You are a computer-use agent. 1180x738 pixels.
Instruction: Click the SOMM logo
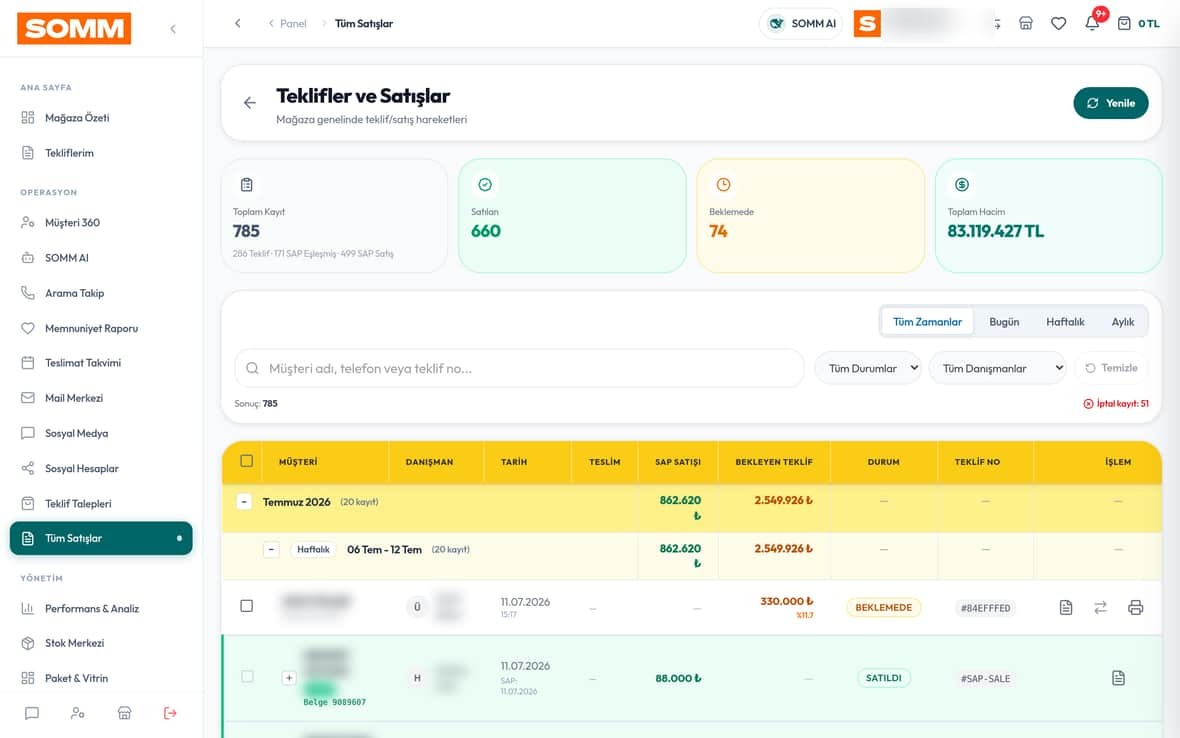74,29
